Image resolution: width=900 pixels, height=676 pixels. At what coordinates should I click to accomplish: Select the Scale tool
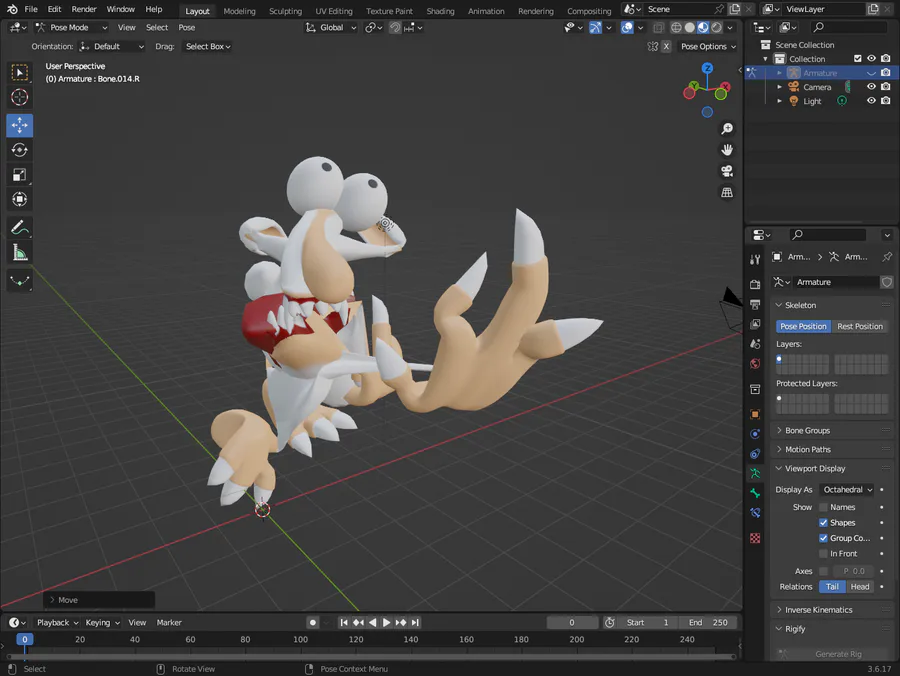20,174
